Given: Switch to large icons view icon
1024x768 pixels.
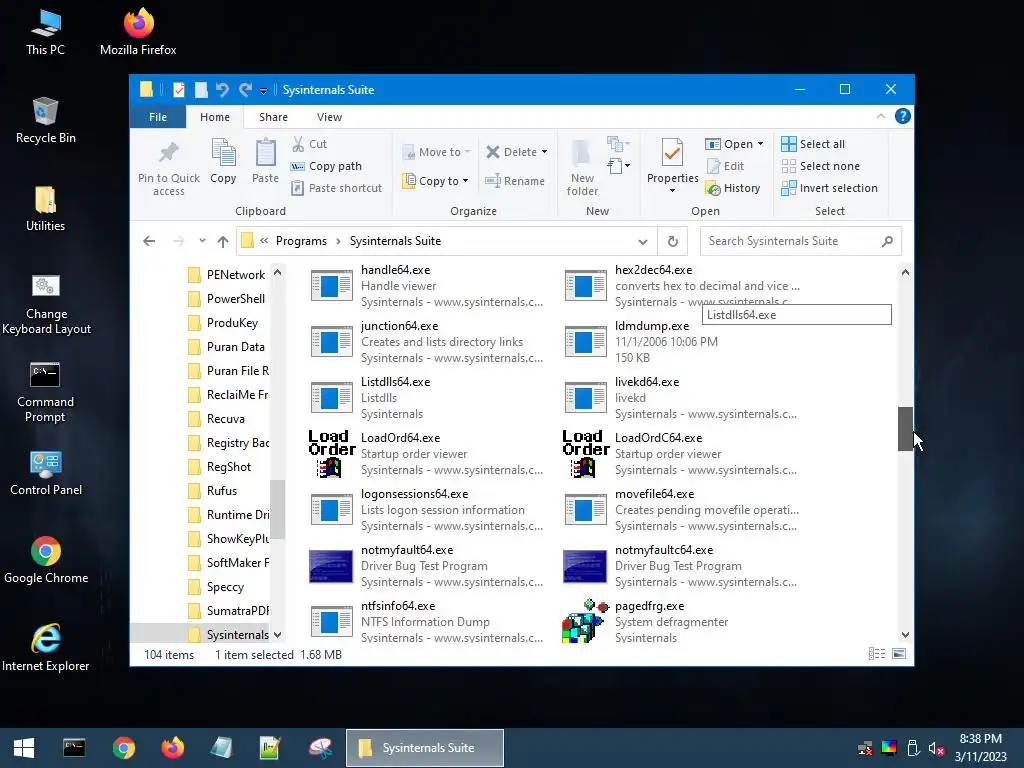Looking at the screenshot, I should tap(899, 654).
